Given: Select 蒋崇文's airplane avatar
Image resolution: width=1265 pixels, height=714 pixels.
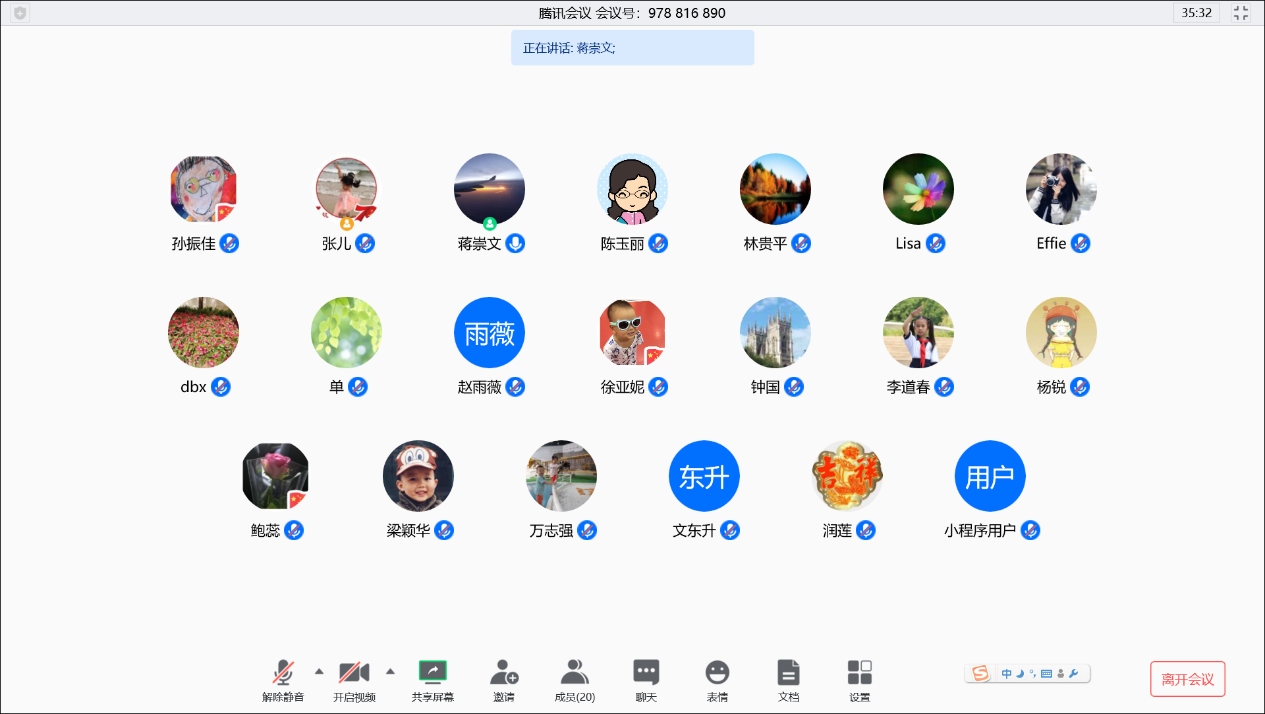Looking at the screenshot, I should [x=490, y=189].
